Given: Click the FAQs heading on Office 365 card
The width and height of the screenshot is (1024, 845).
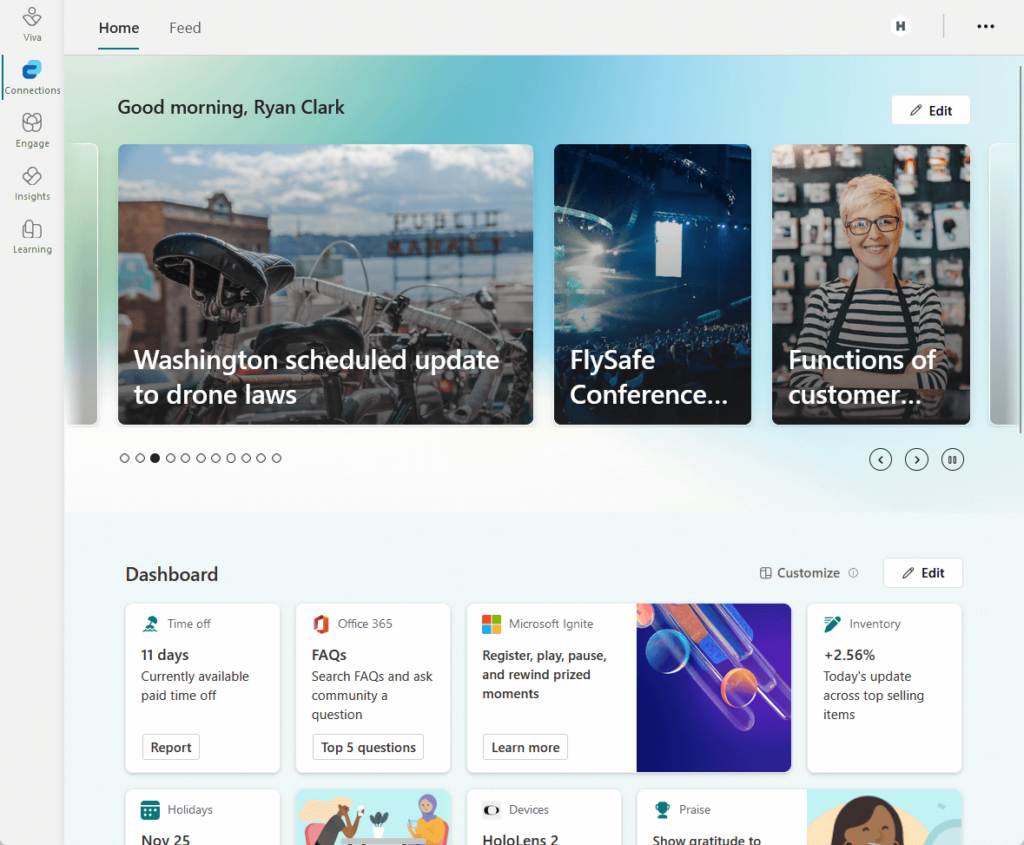Looking at the screenshot, I should pyautogui.click(x=329, y=655).
